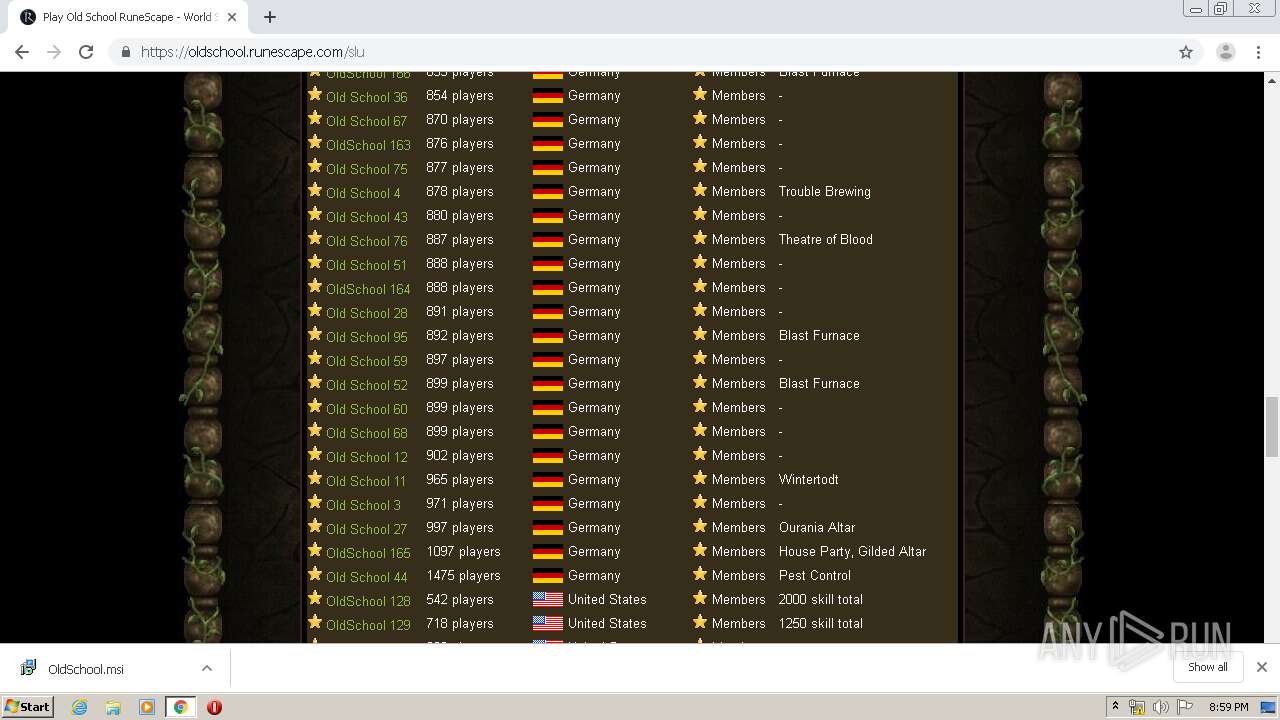Close the Old School RuneScape tab
The image size is (1280, 720).
(232, 17)
